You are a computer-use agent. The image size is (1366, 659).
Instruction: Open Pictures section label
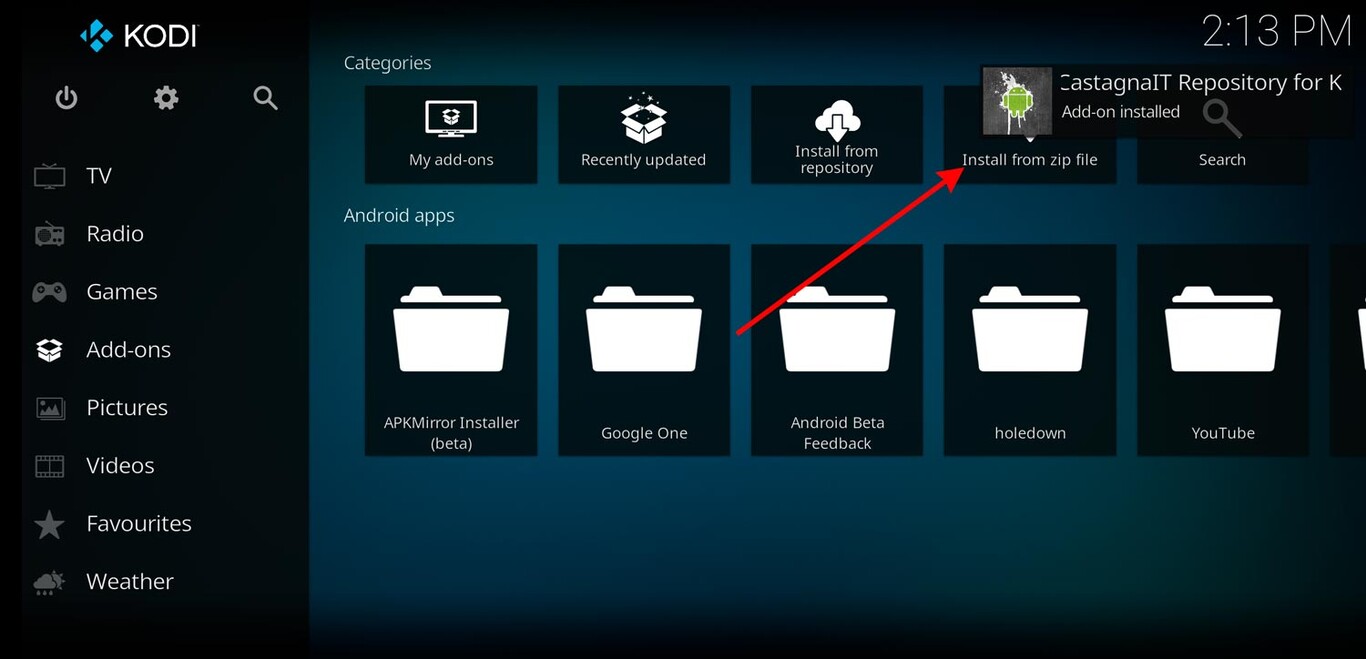[x=127, y=408]
